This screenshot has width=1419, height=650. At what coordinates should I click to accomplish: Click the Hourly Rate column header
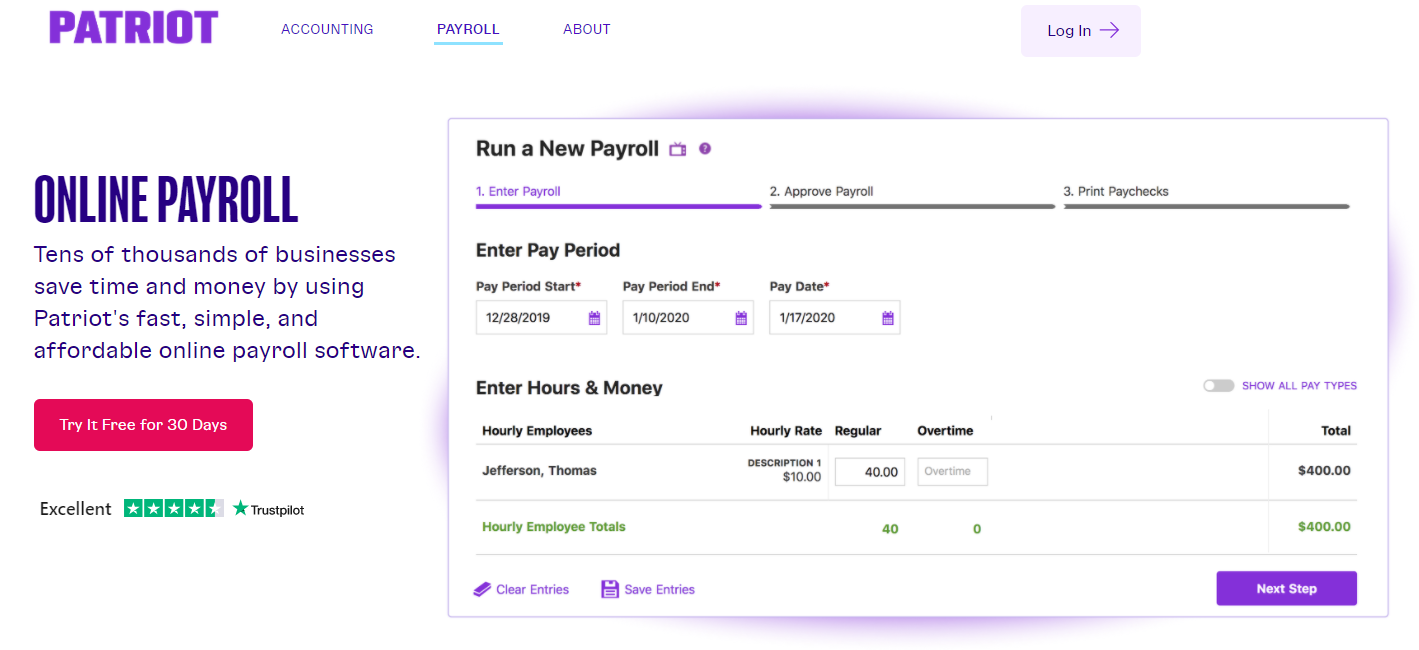point(786,431)
